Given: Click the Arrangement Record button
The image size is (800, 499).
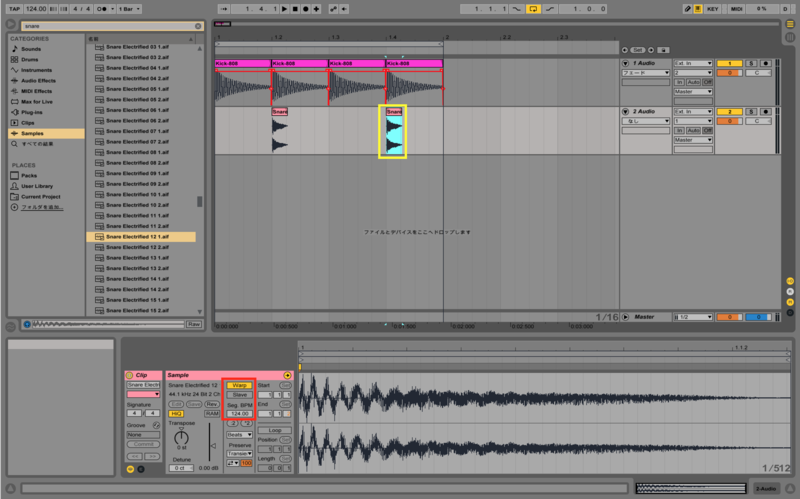Looking at the screenshot, I should pos(306,9).
